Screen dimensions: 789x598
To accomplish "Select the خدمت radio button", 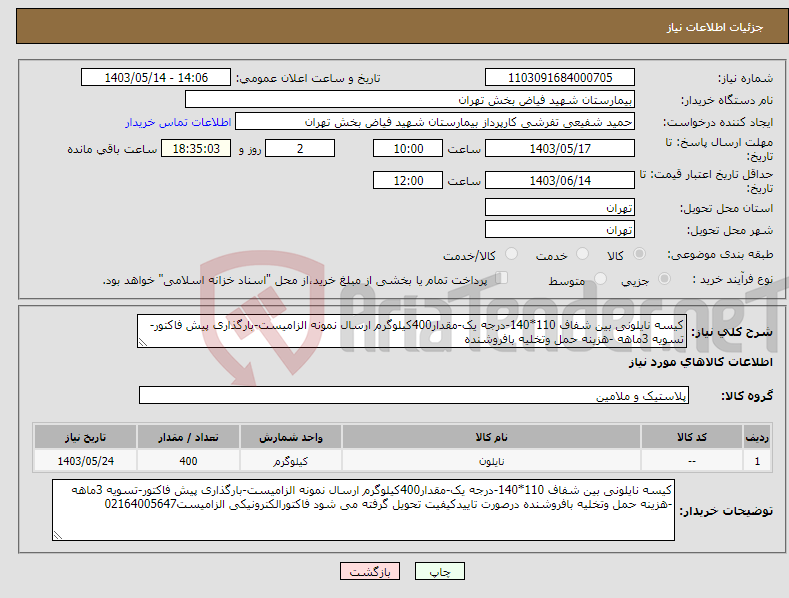I will pyautogui.click(x=582, y=254).
